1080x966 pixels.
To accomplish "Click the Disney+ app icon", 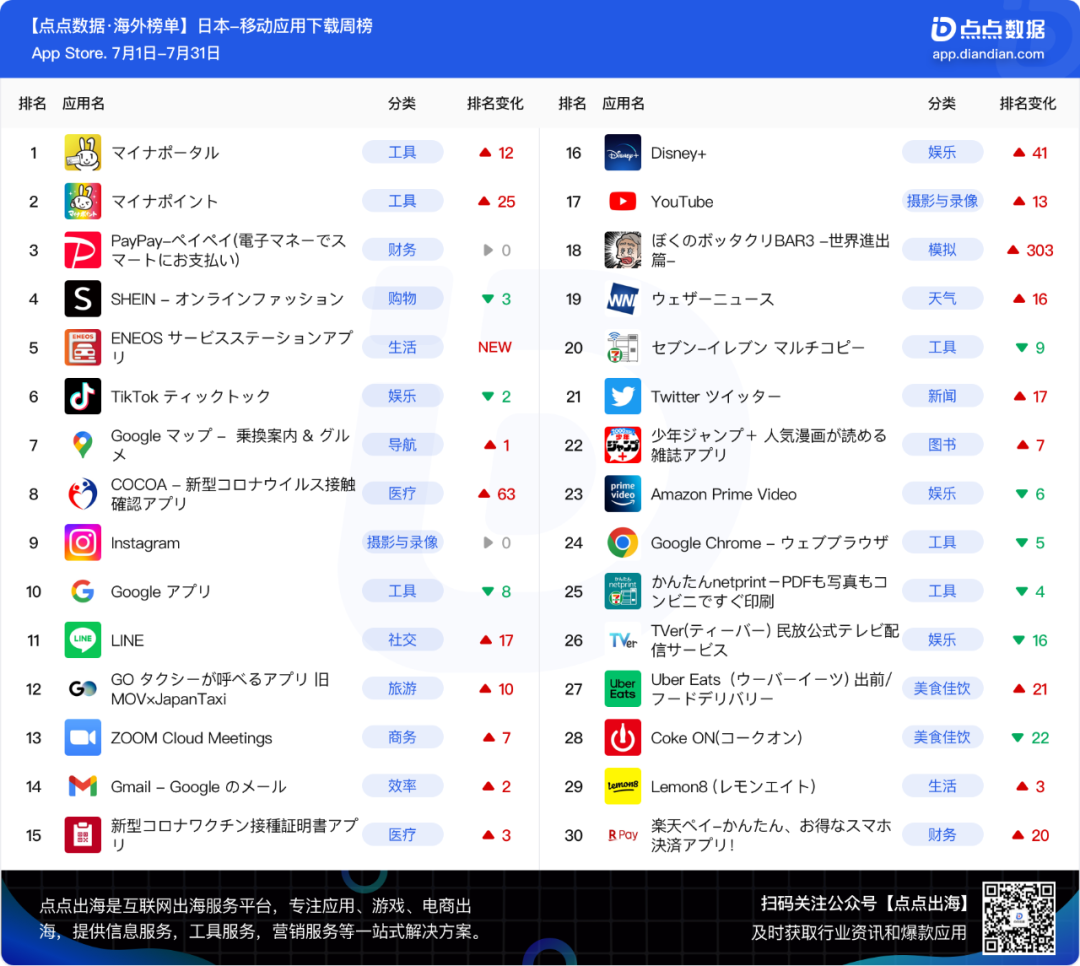I will [623, 152].
